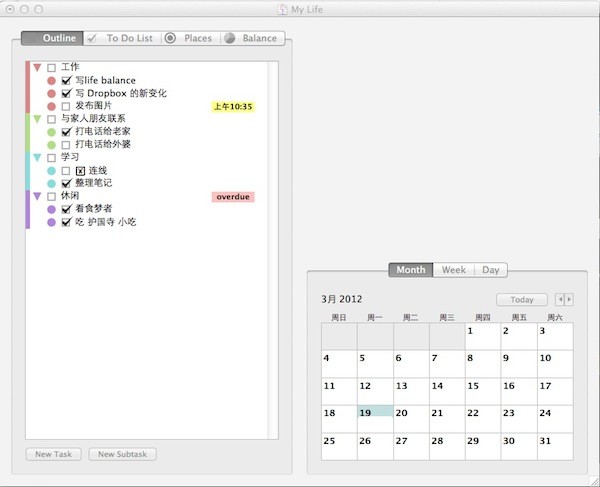Collapse the 工作 group
600x487 pixels.
pos(37,67)
